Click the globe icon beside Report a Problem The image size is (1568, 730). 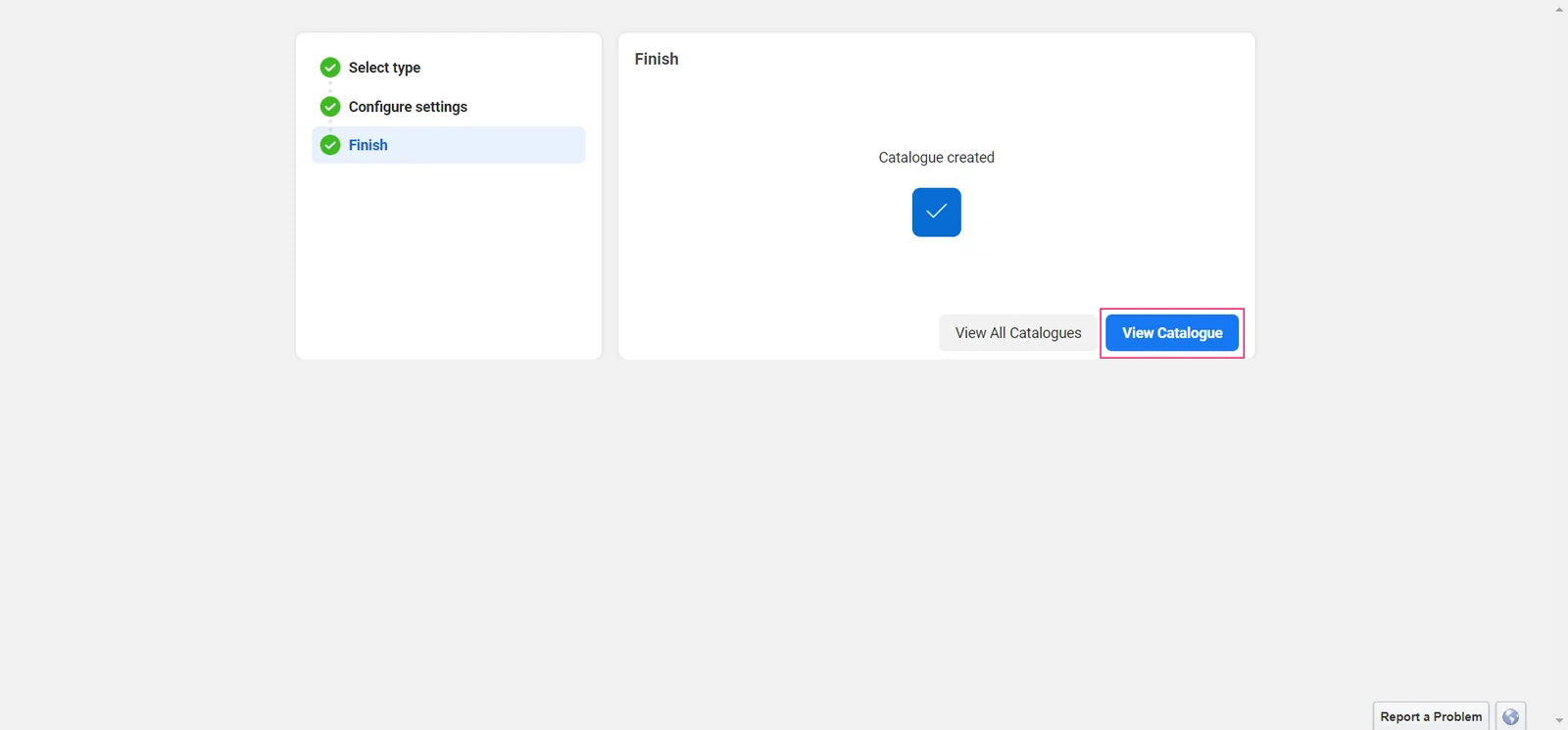coord(1511,716)
